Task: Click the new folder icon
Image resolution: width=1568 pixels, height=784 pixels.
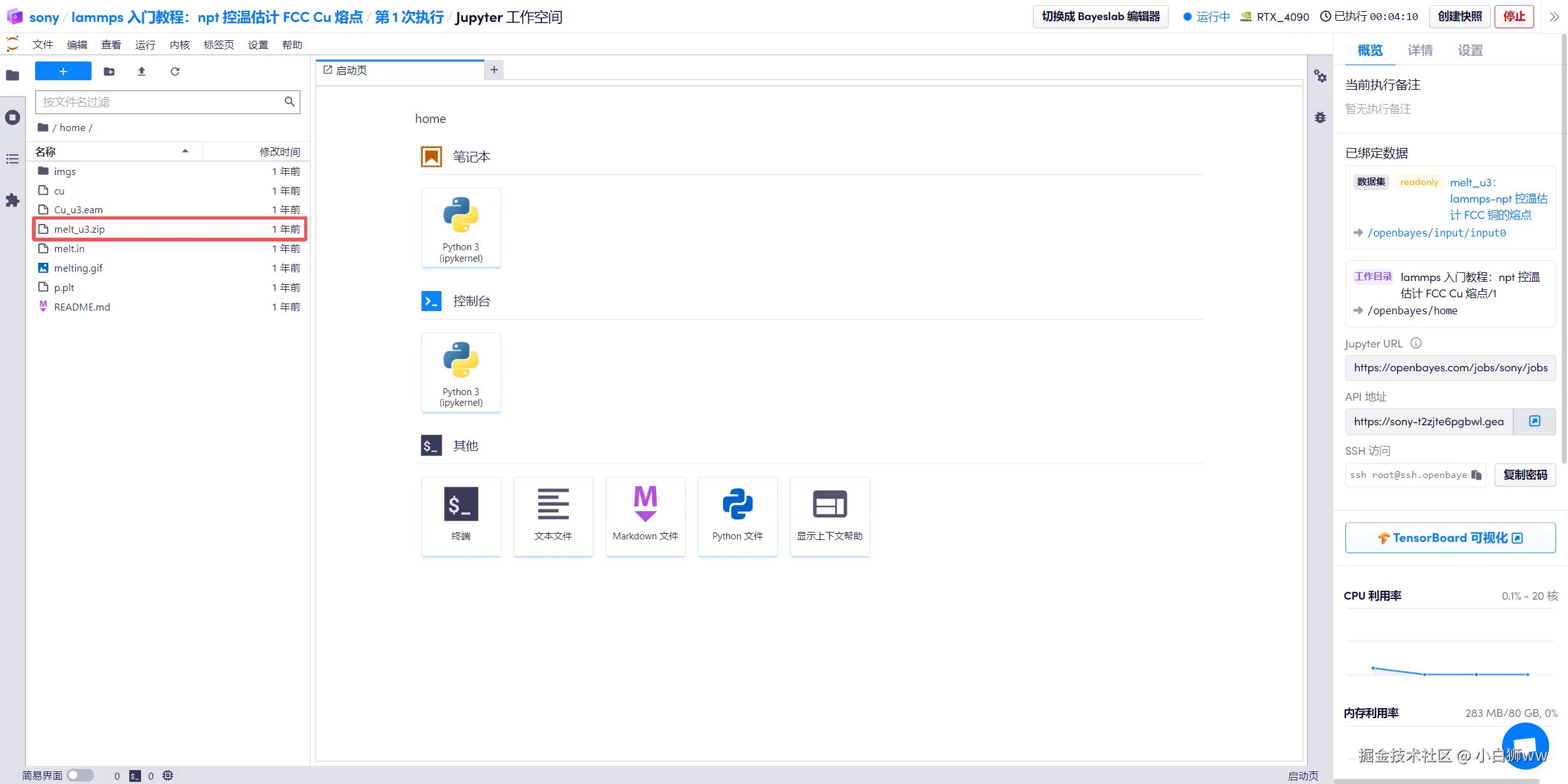Action: (109, 72)
